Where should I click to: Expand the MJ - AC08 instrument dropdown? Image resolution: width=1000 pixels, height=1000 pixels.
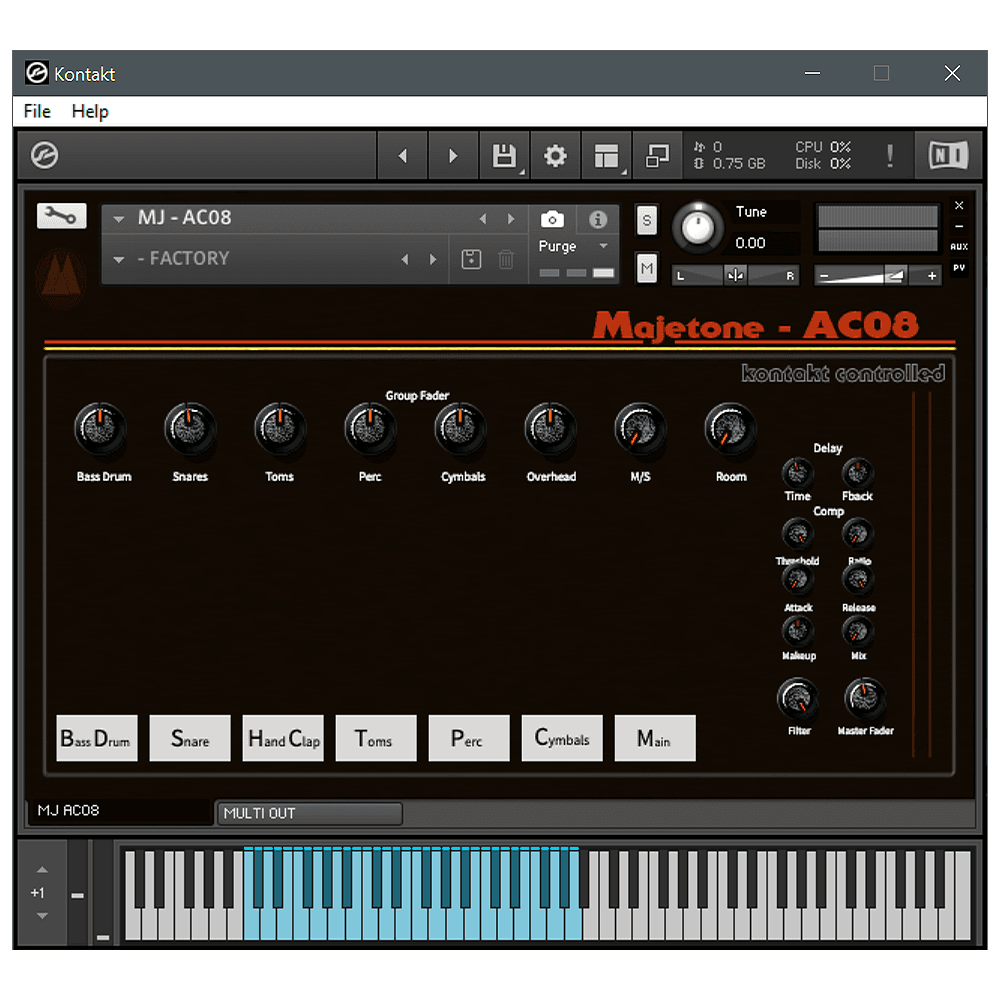(119, 219)
